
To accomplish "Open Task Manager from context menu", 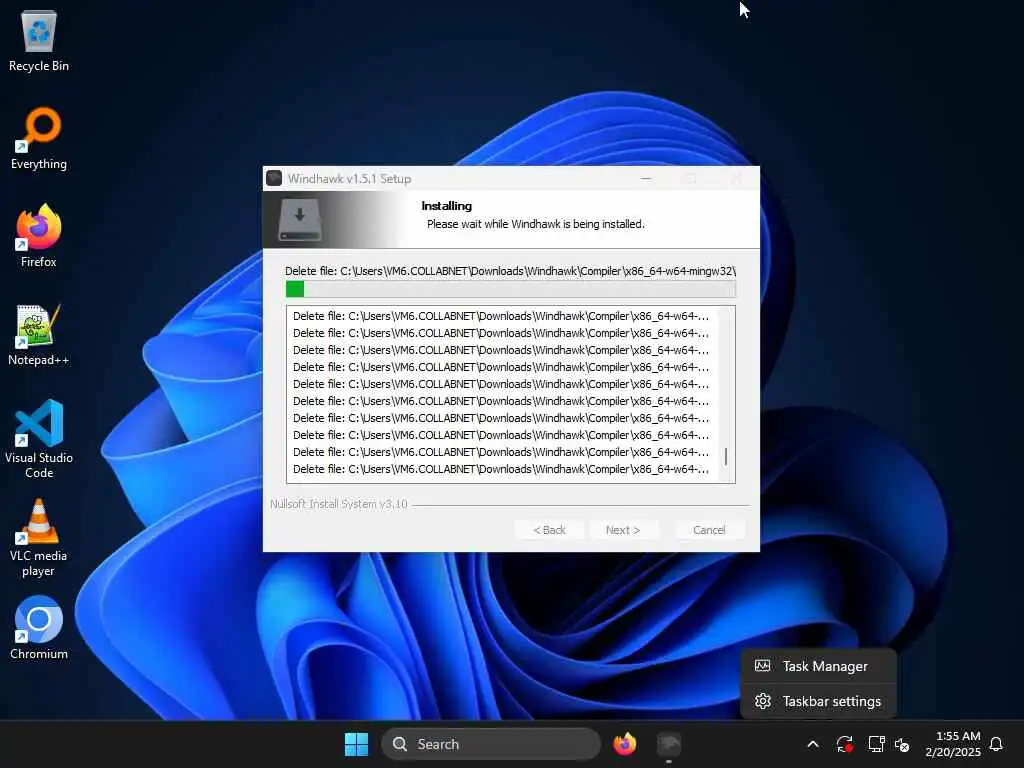I will coord(818,666).
